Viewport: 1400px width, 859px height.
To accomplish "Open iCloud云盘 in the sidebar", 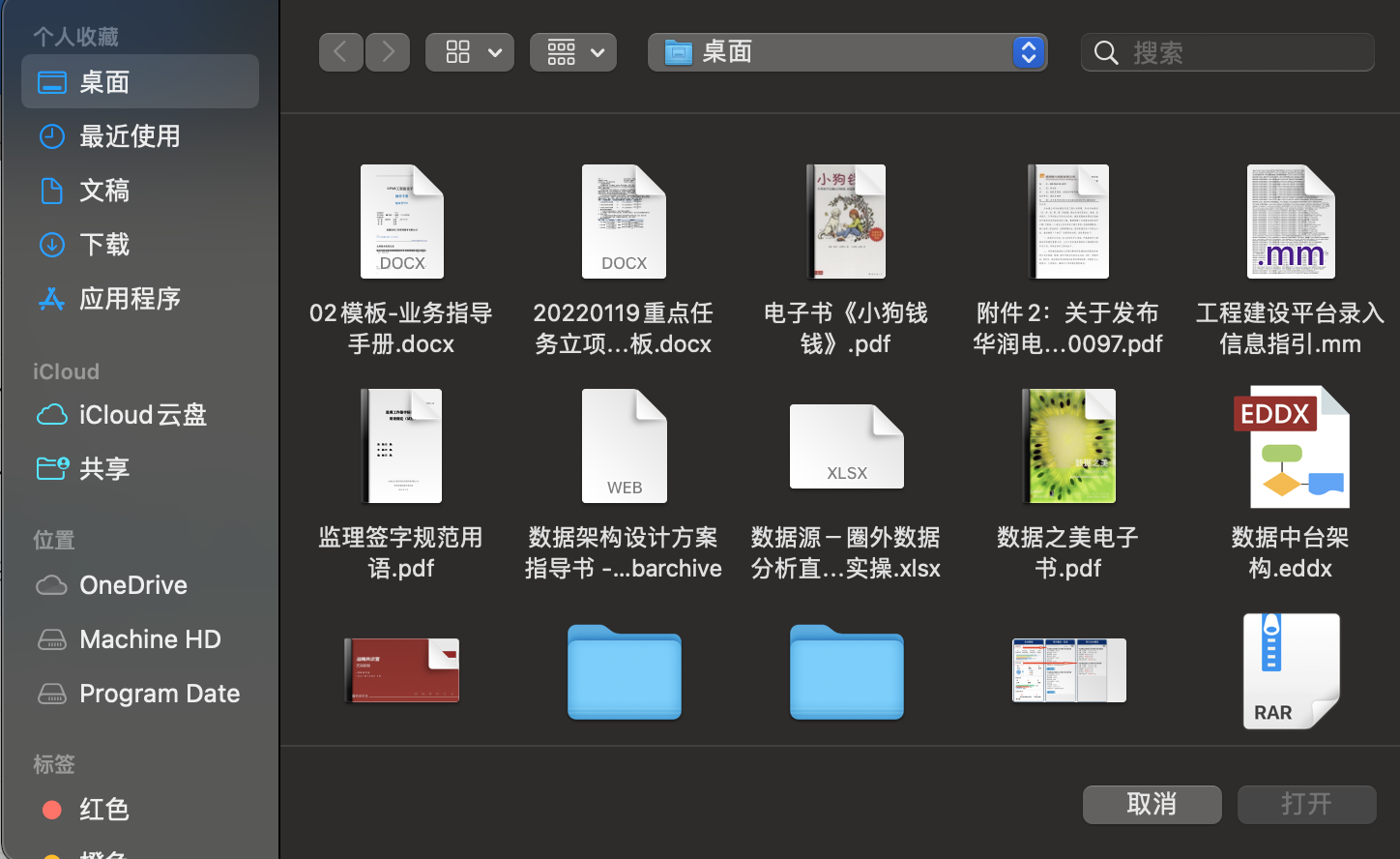I will 140,415.
